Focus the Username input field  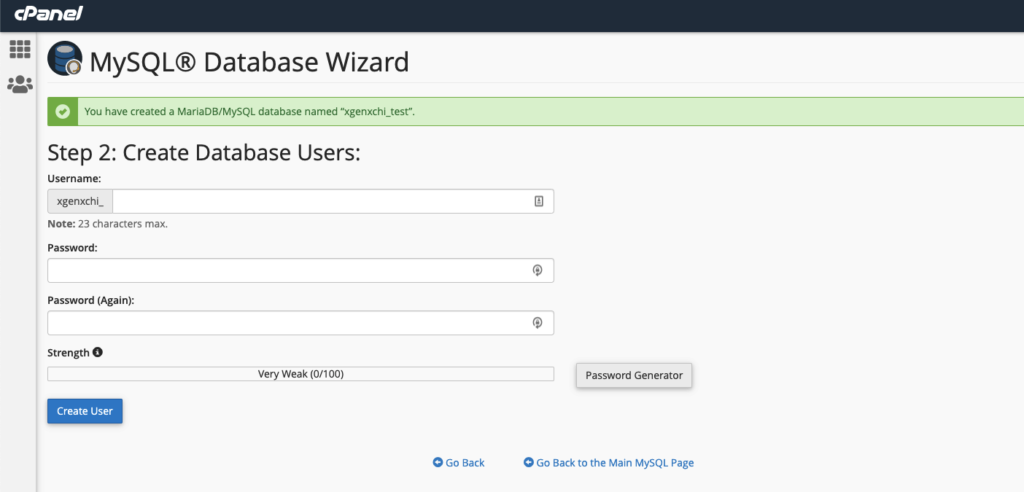pyautogui.click(x=320, y=201)
